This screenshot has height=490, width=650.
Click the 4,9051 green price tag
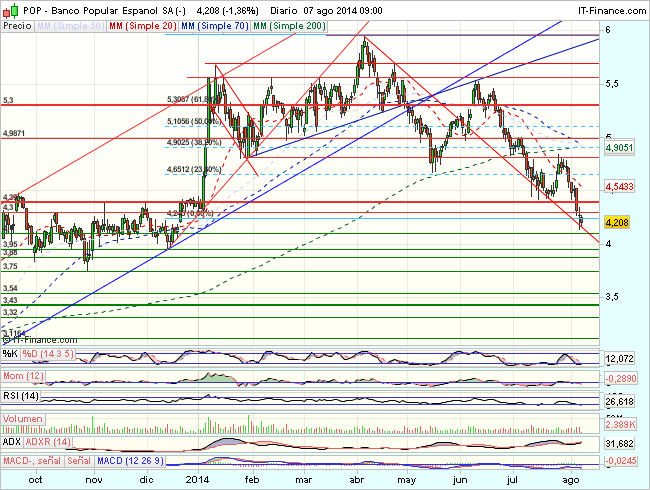tap(619, 148)
